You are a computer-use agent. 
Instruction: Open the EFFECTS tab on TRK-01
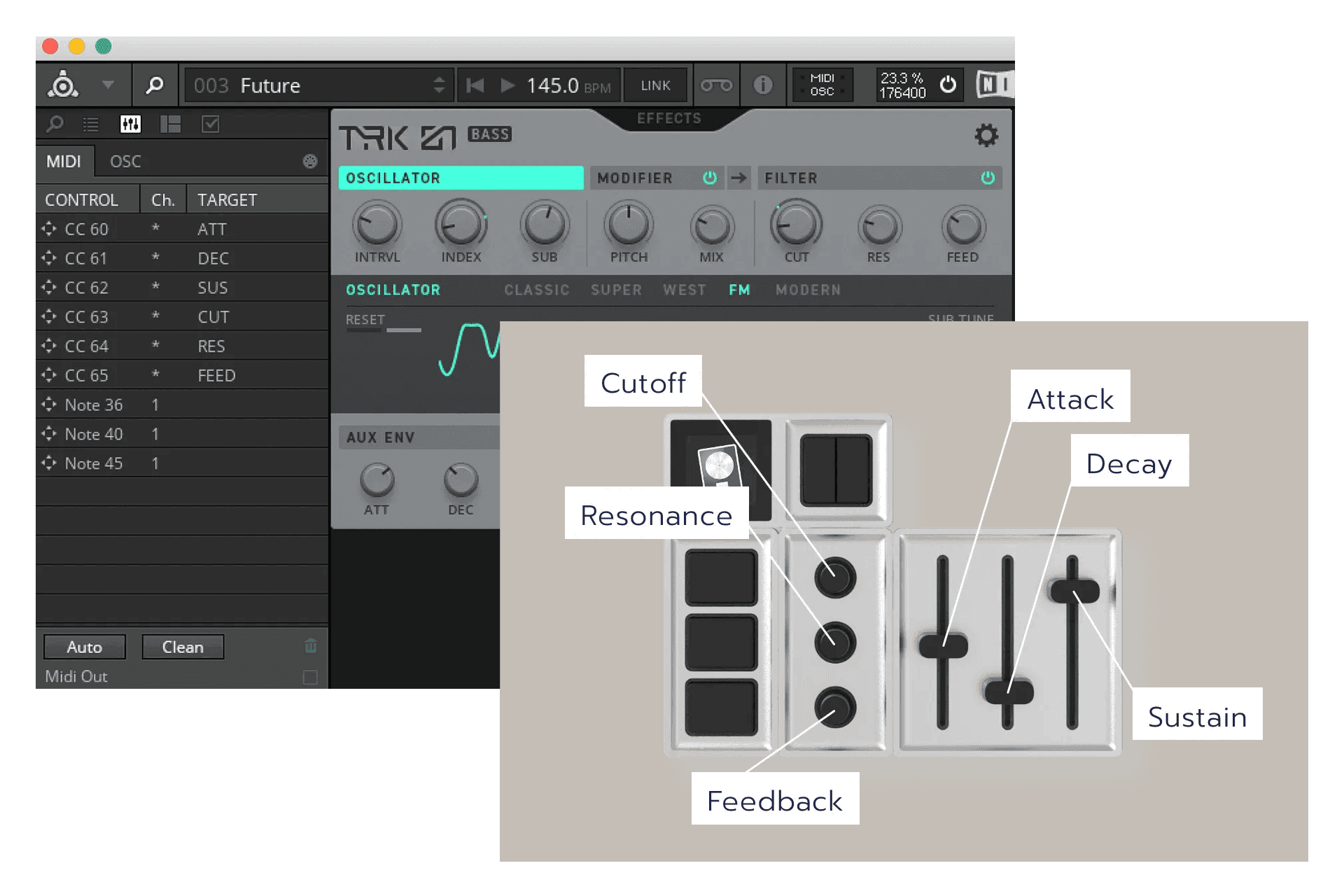coord(668,118)
